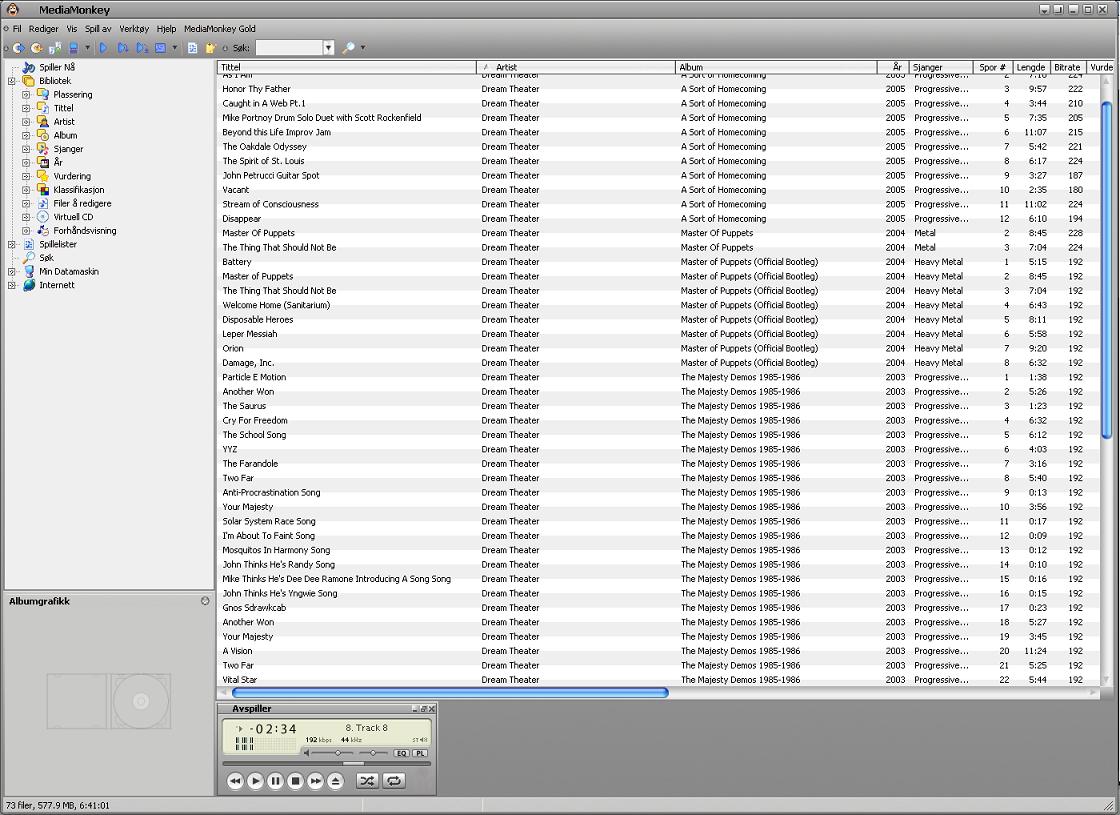The image size is (1120, 815).
Task: Click the Virtuell CD disc icon
Action: tap(43, 216)
